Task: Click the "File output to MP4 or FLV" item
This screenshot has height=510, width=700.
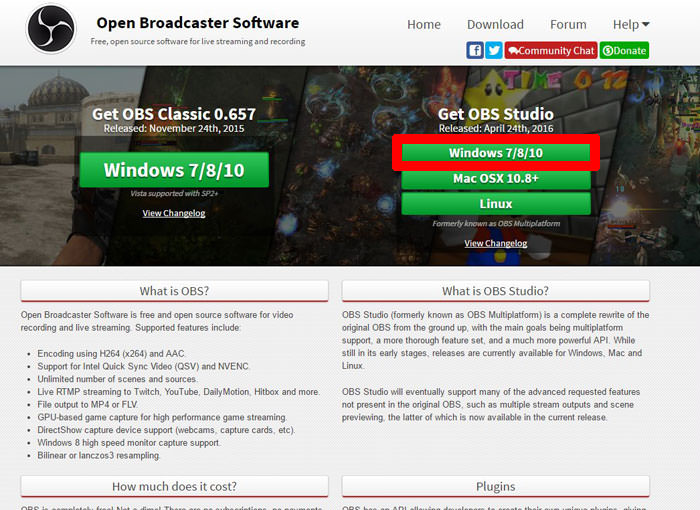Action: click(x=88, y=405)
